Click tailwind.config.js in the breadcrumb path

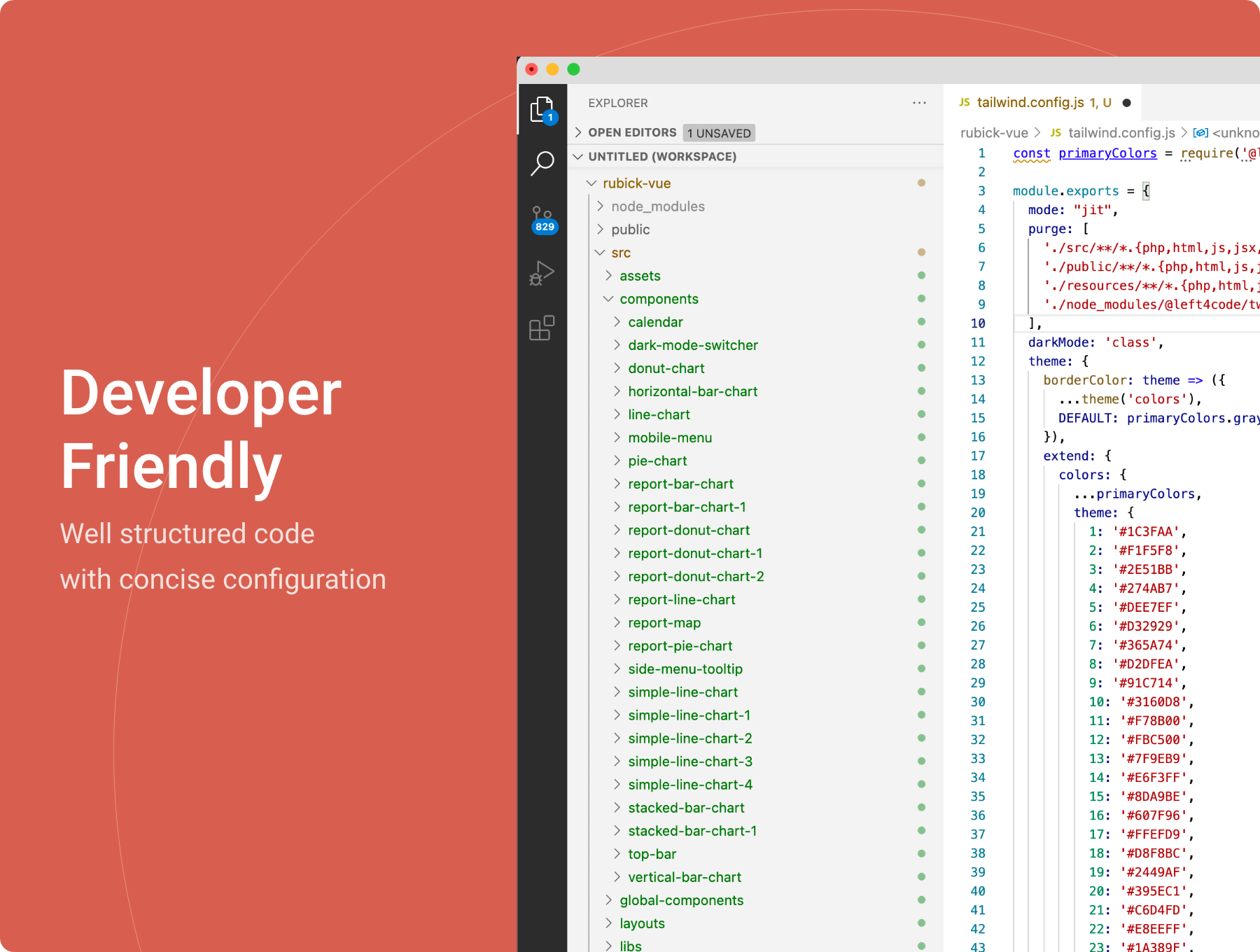[1121, 132]
